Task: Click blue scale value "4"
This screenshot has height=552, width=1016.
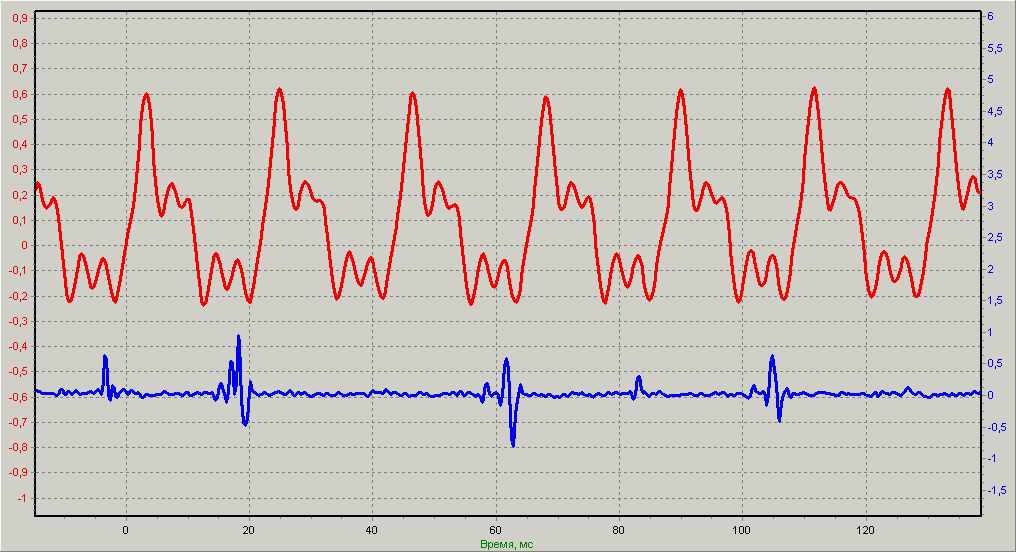Action: click(x=990, y=143)
